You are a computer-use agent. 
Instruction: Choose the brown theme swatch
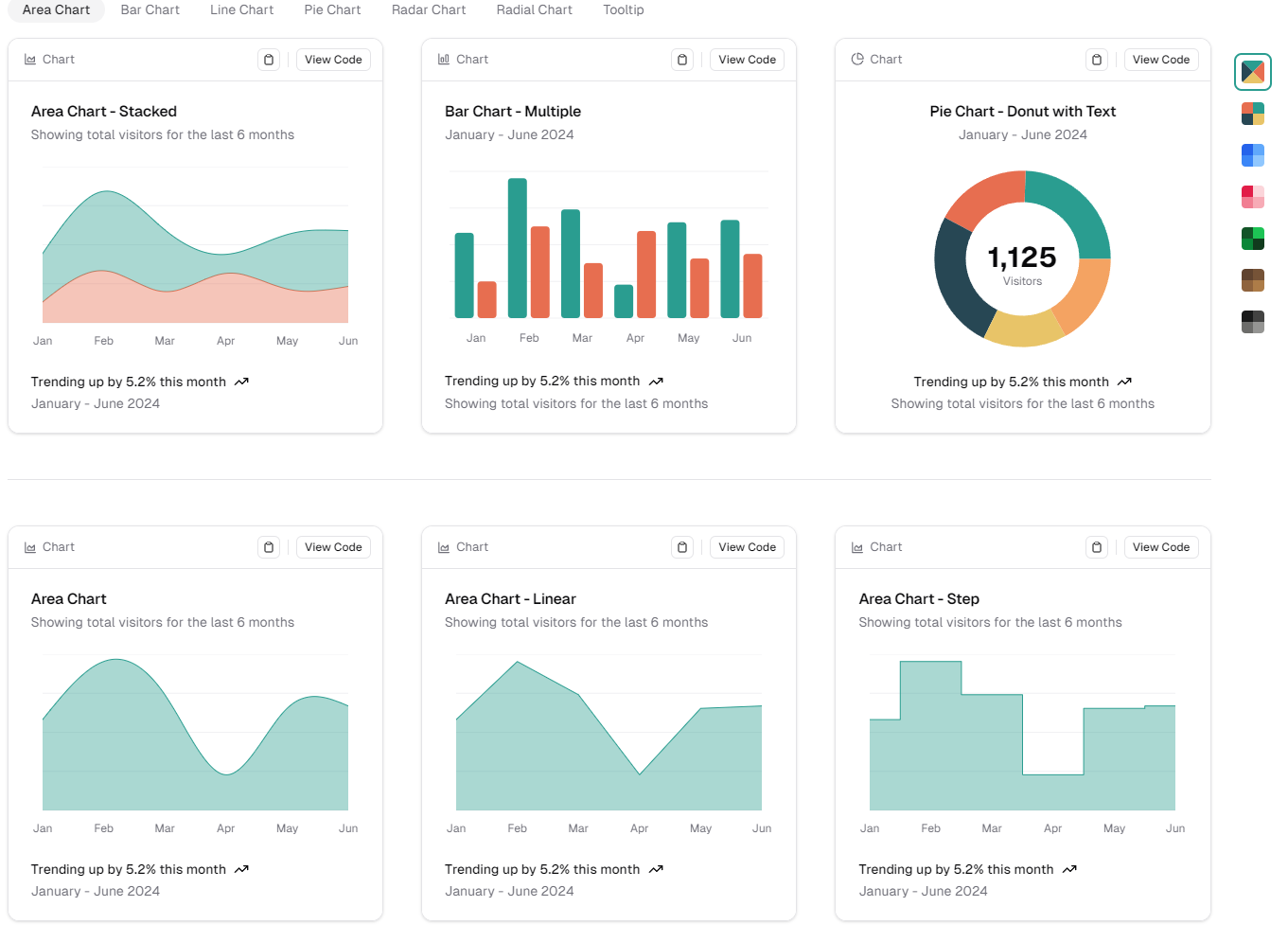tap(1253, 280)
